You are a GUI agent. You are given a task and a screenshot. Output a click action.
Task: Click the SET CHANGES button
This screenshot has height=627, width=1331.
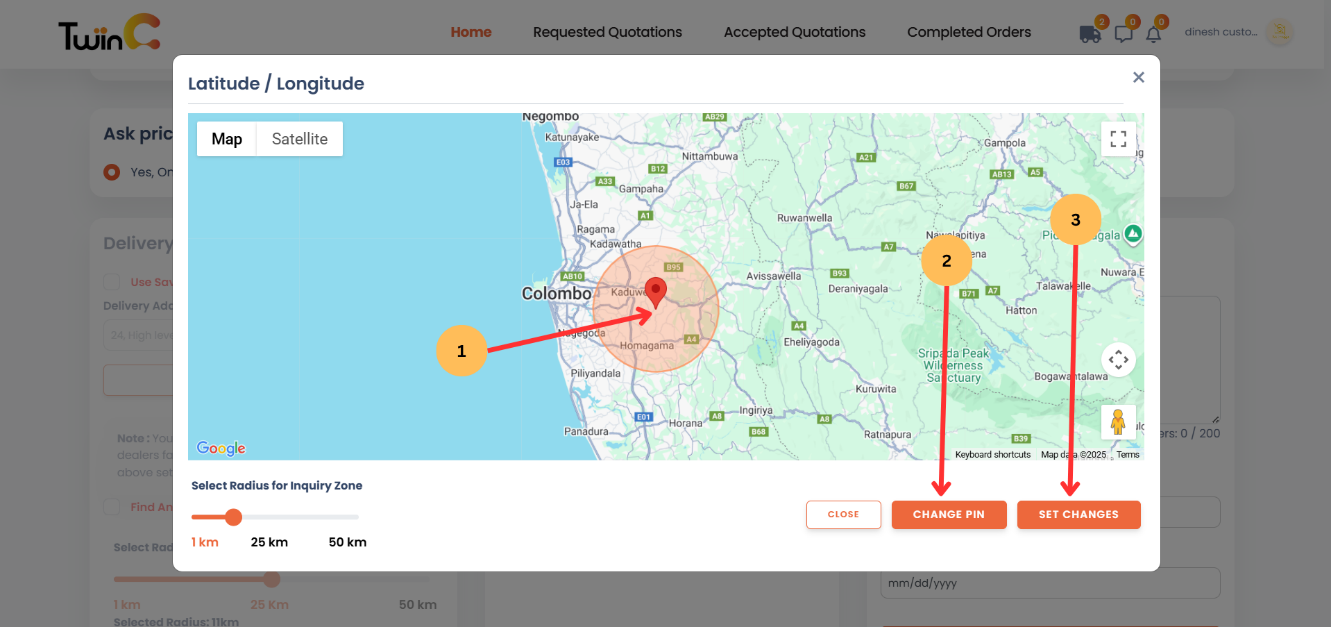click(1079, 514)
